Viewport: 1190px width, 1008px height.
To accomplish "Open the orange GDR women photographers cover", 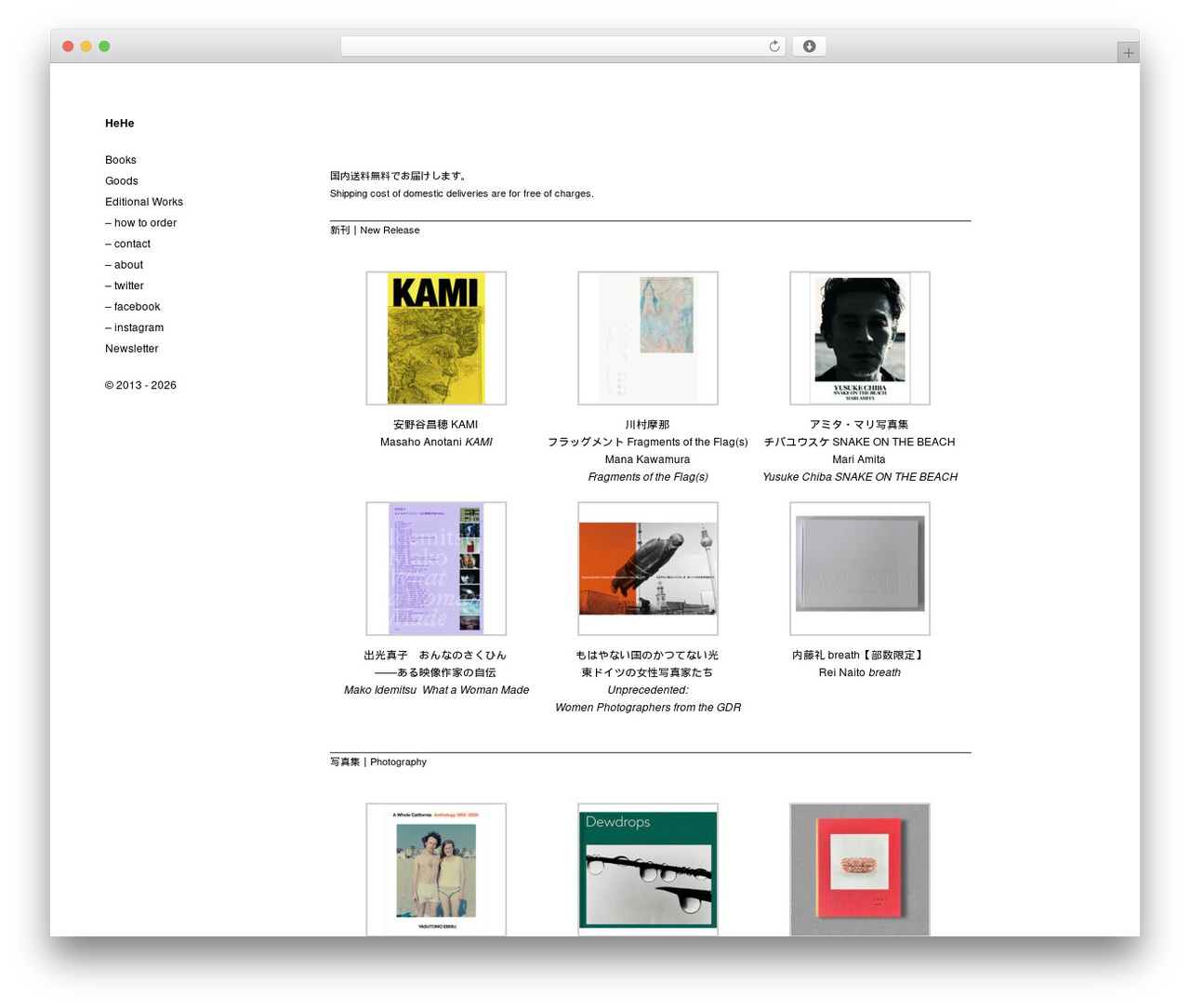I will pos(648,569).
